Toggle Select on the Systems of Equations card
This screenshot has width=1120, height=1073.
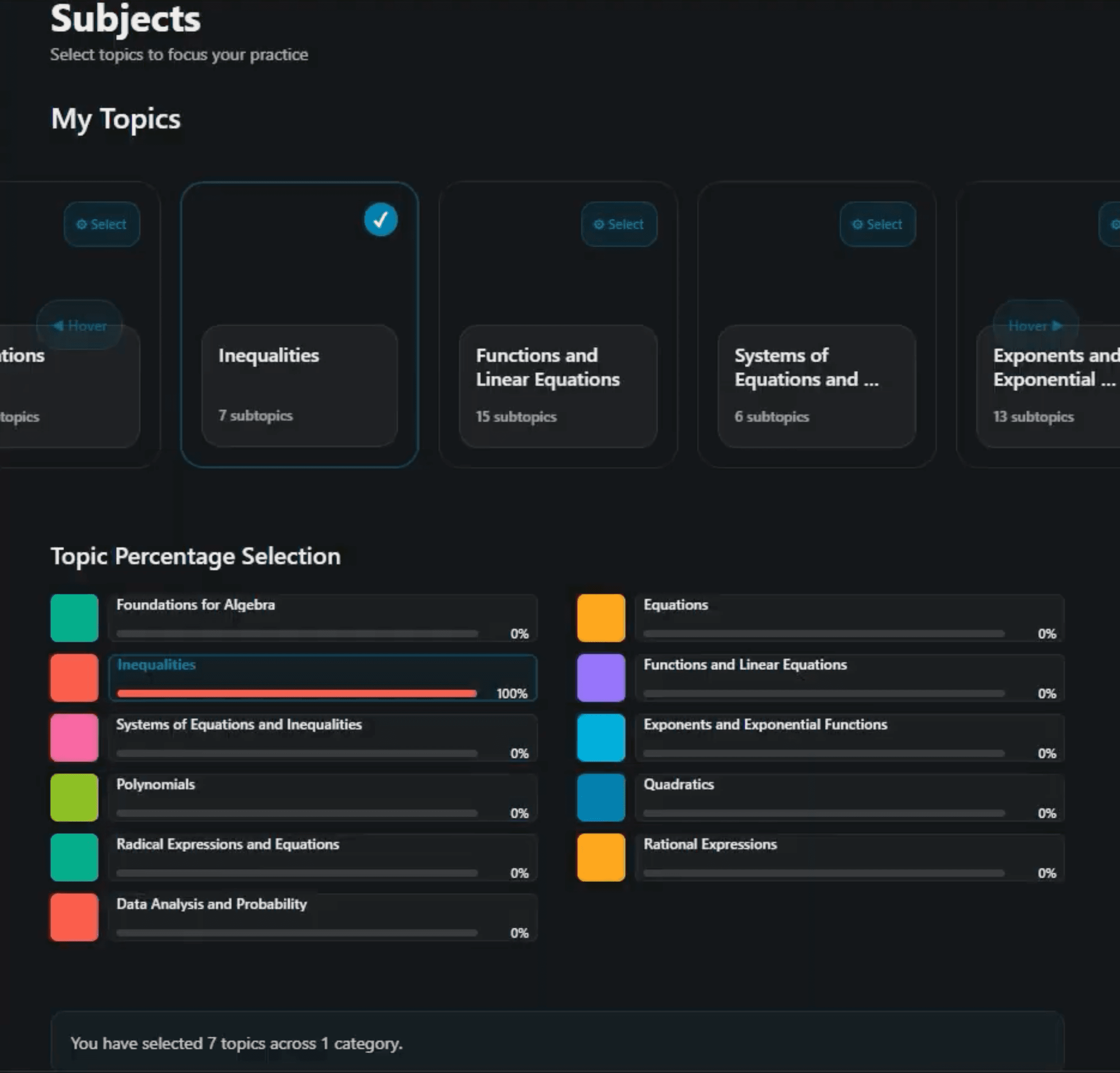click(877, 224)
